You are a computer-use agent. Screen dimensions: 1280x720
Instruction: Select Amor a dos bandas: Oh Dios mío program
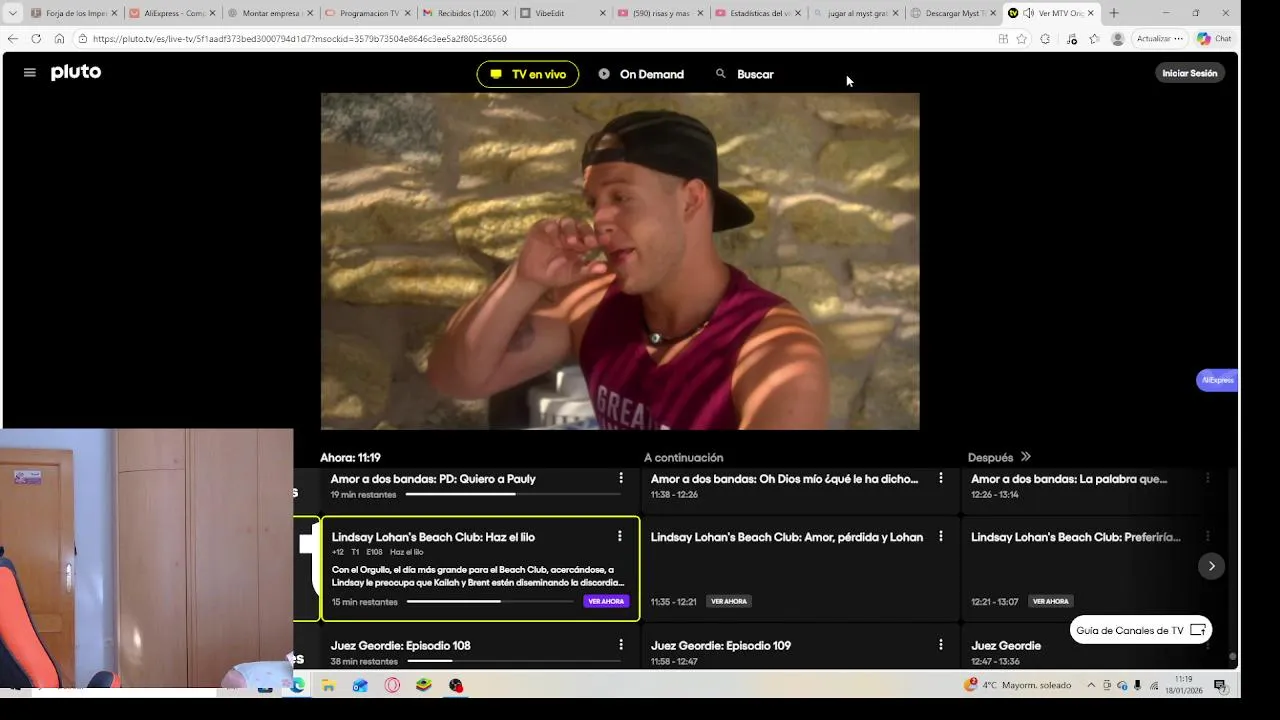(x=784, y=479)
